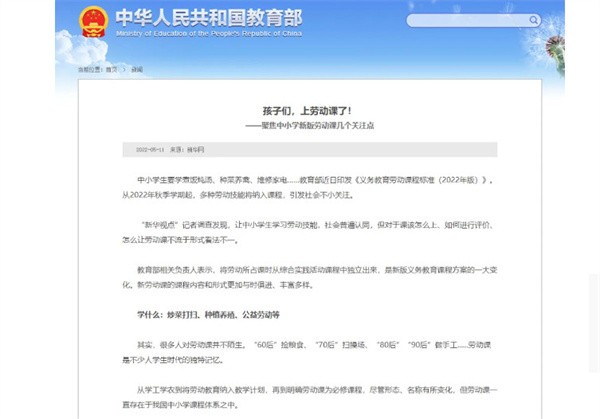
Task: Click the publish date 2022-05-11
Action: (x=148, y=149)
